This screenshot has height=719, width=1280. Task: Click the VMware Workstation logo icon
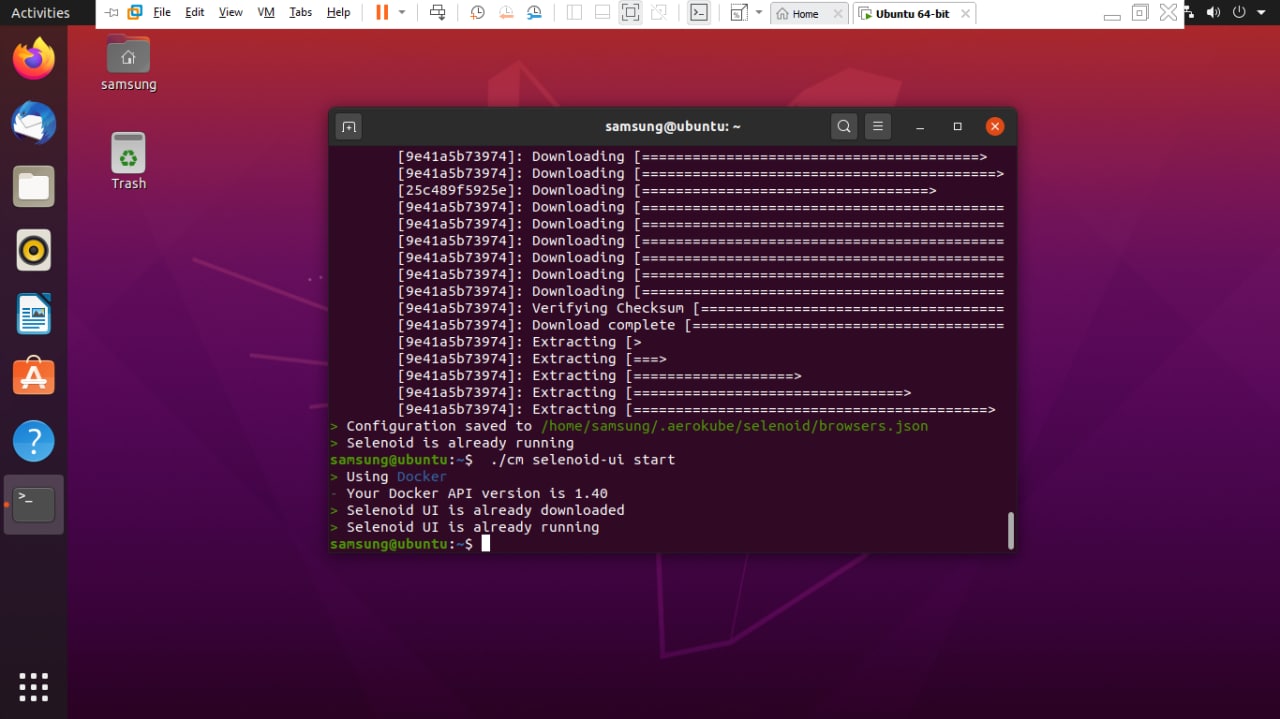coord(134,13)
